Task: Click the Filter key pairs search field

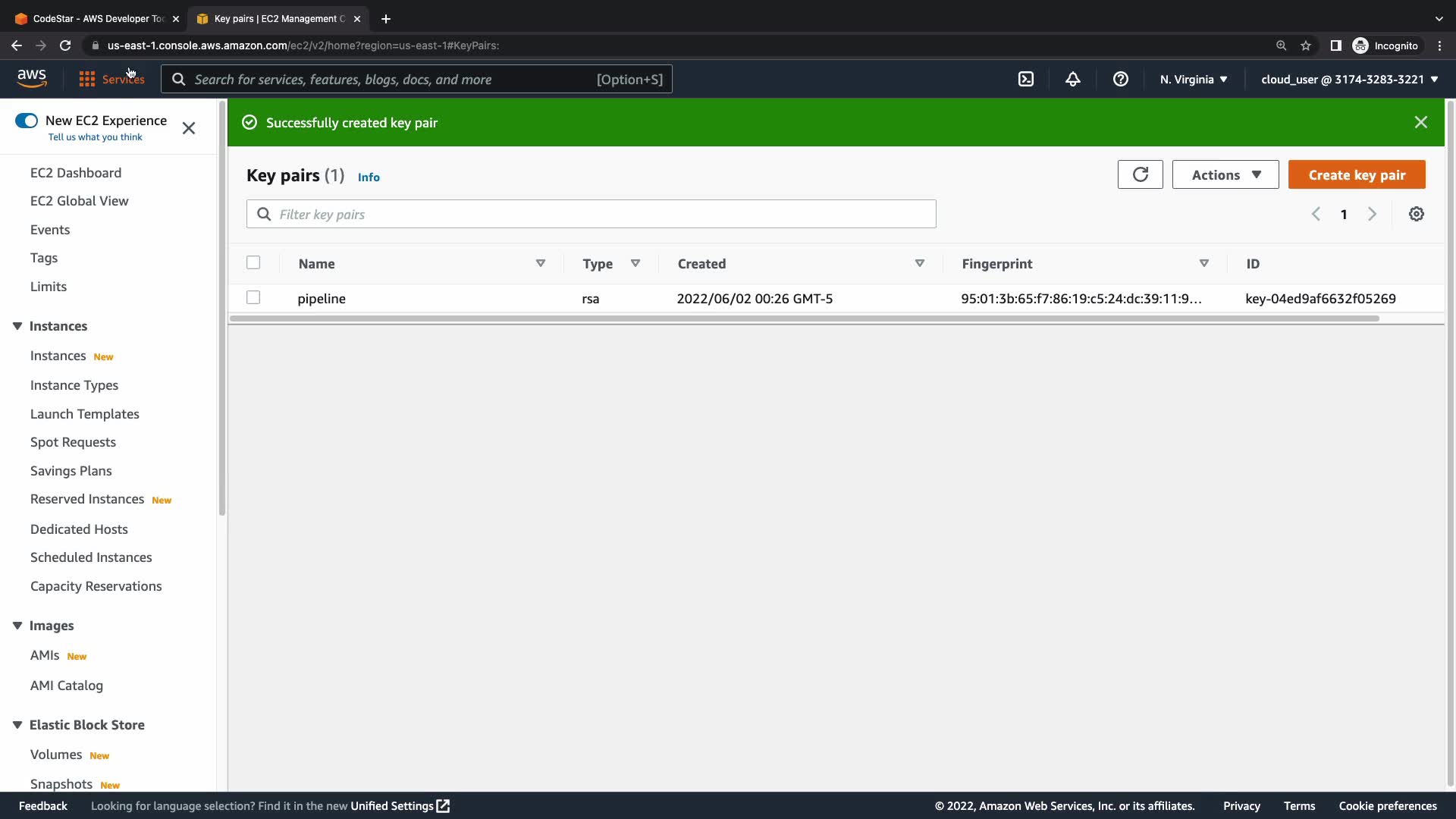Action: [x=591, y=214]
